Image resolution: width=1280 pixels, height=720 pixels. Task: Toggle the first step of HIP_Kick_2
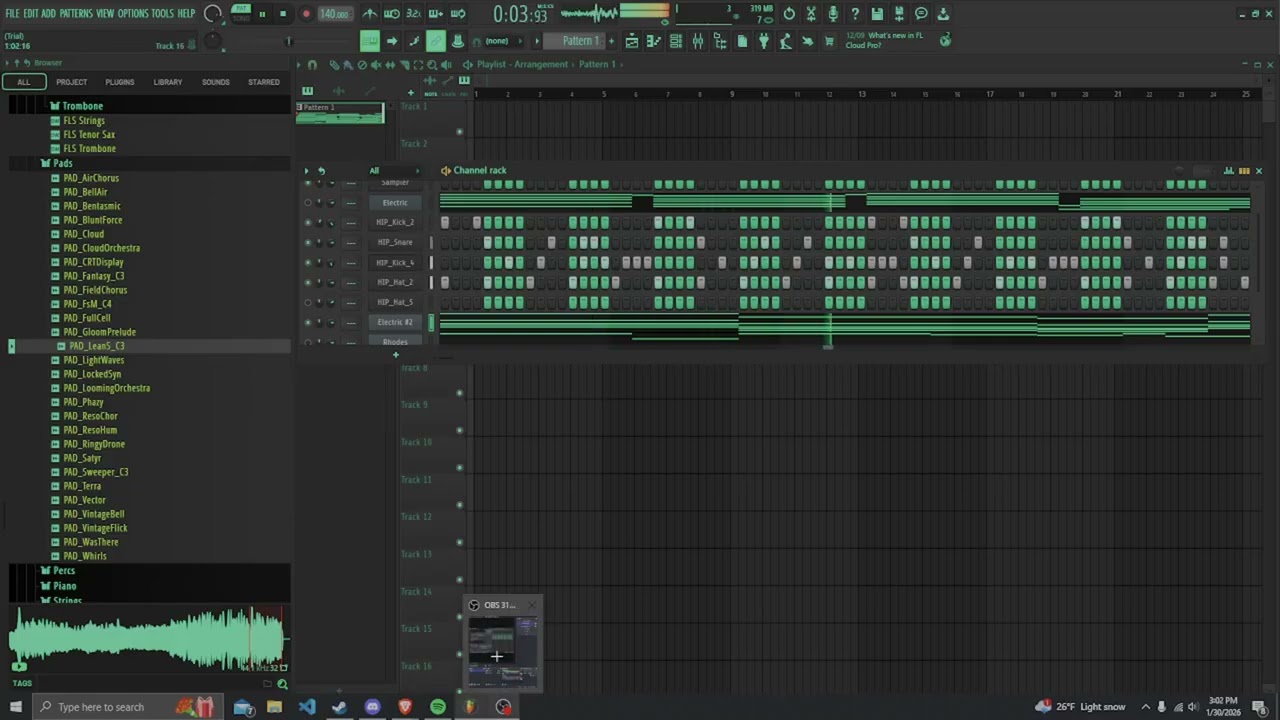(x=445, y=222)
